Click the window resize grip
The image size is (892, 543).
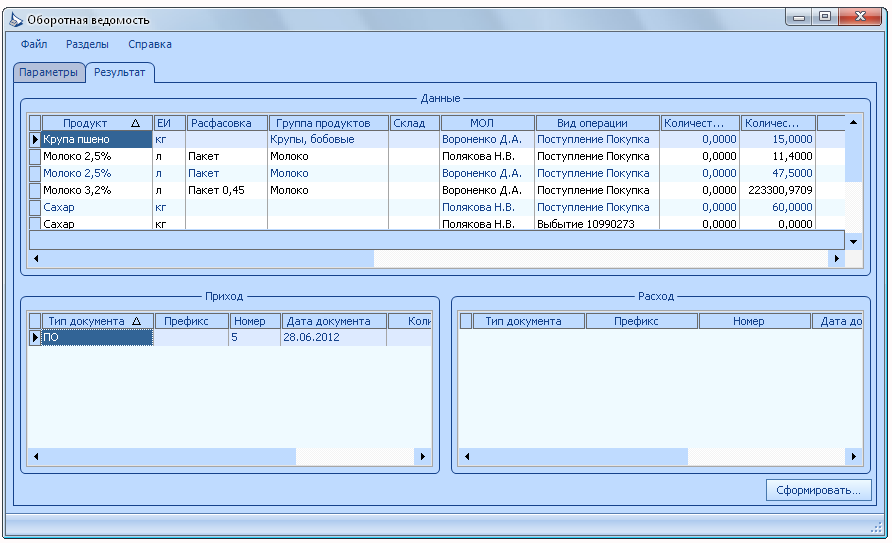(876, 528)
